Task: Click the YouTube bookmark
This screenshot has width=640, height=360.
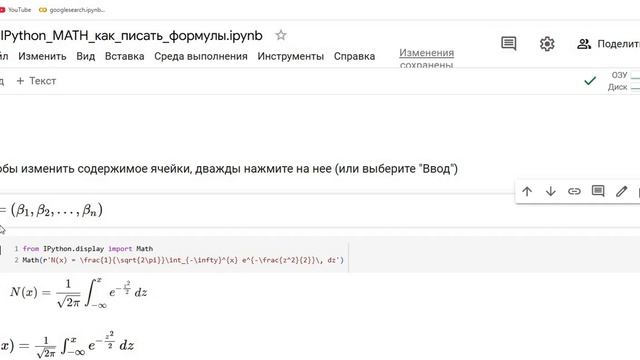Action: 16,10
